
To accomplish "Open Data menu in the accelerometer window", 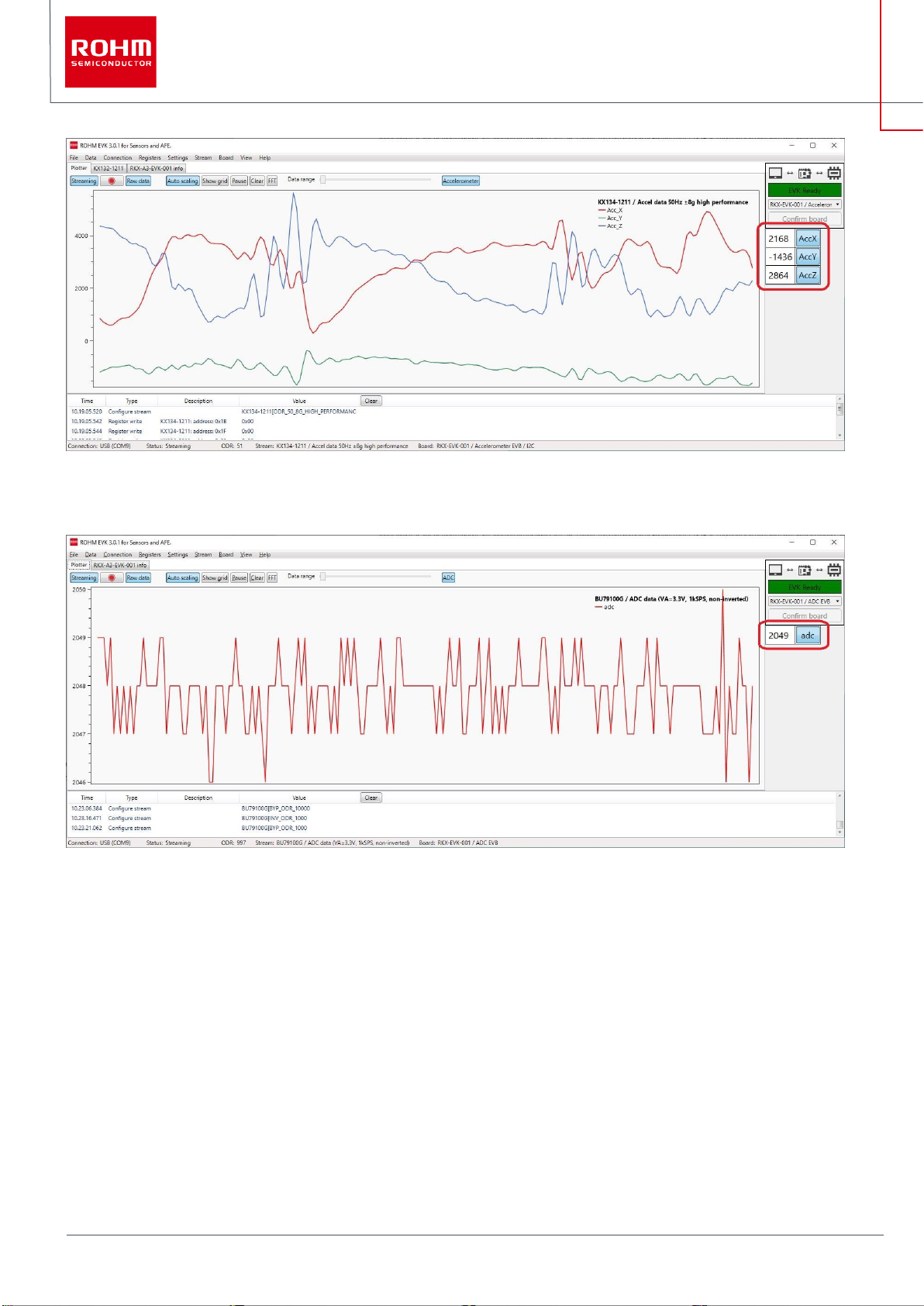I will tap(91, 158).
